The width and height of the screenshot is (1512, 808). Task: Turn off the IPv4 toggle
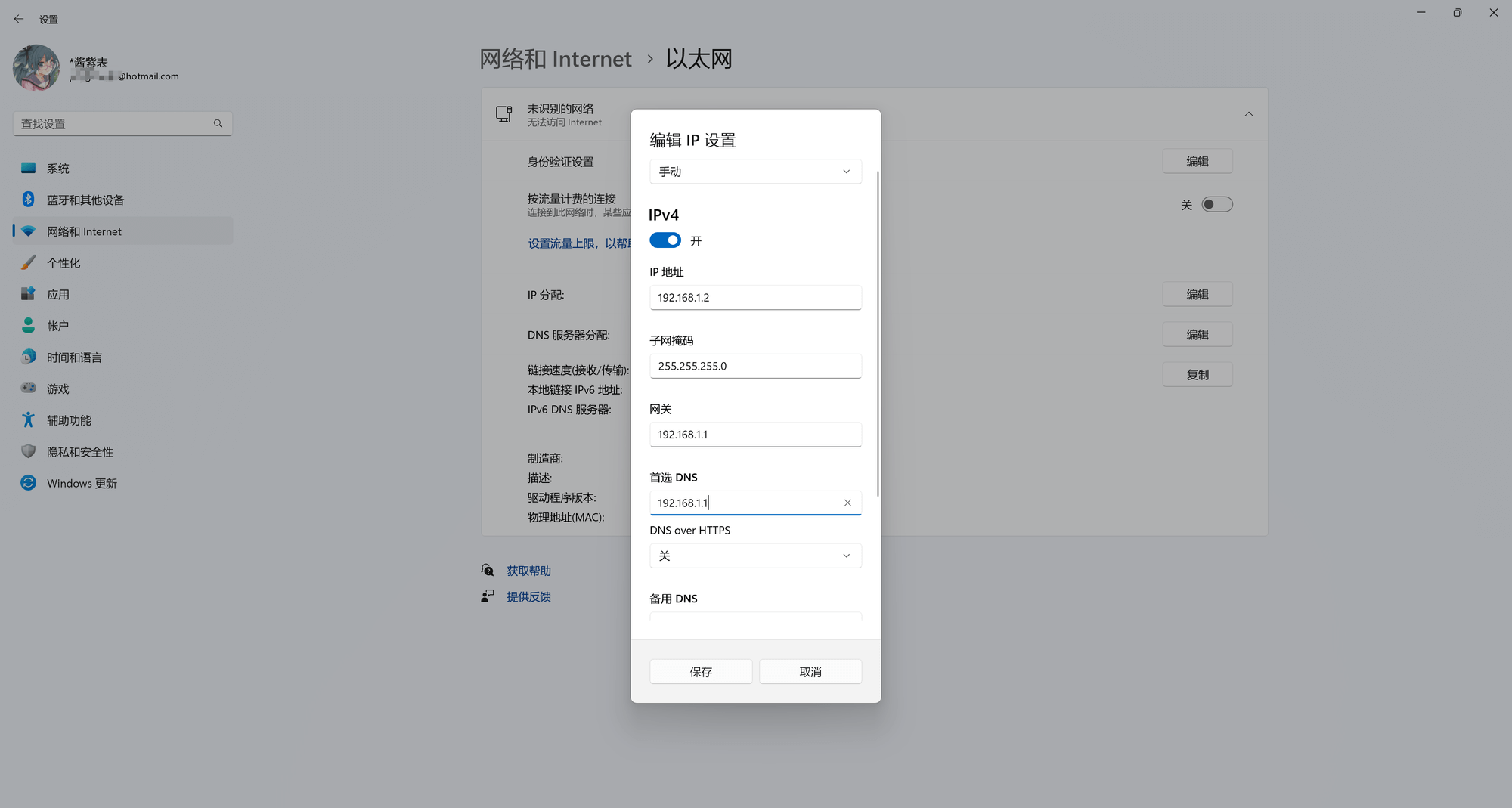point(665,240)
